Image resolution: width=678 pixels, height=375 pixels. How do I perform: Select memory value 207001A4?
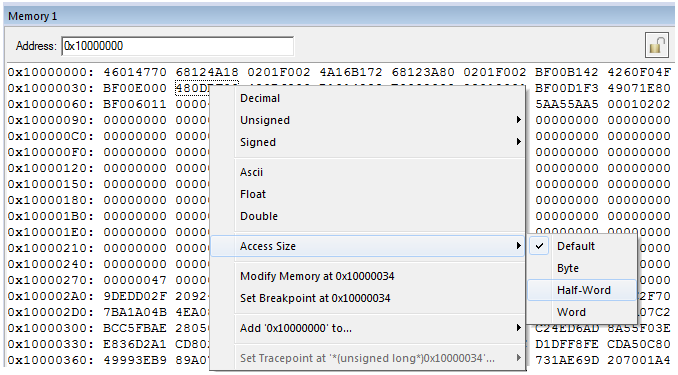click(639, 360)
